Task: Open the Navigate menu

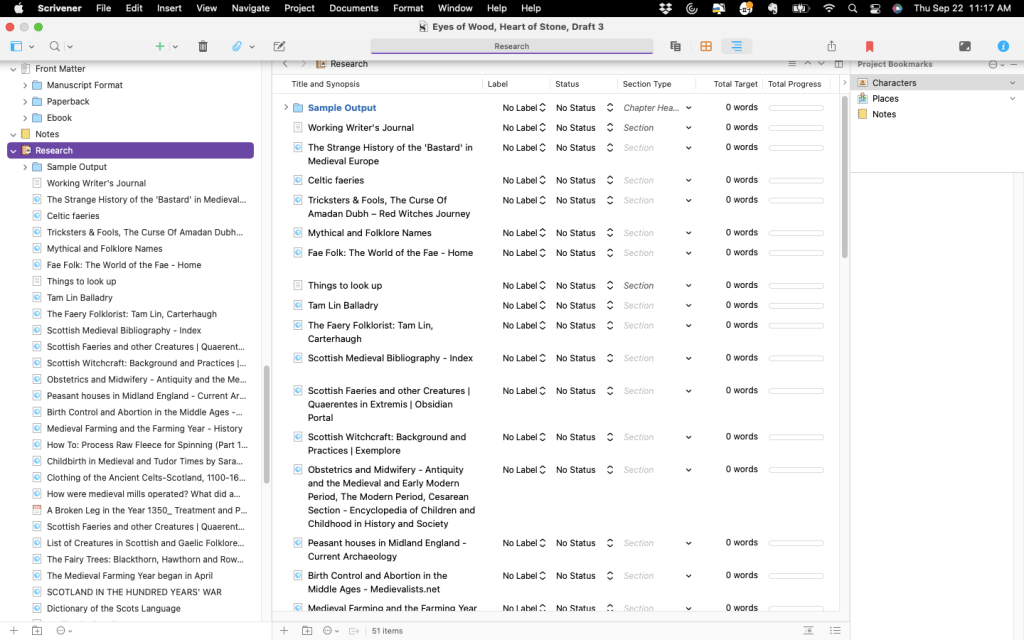Action: tap(250, 8)
